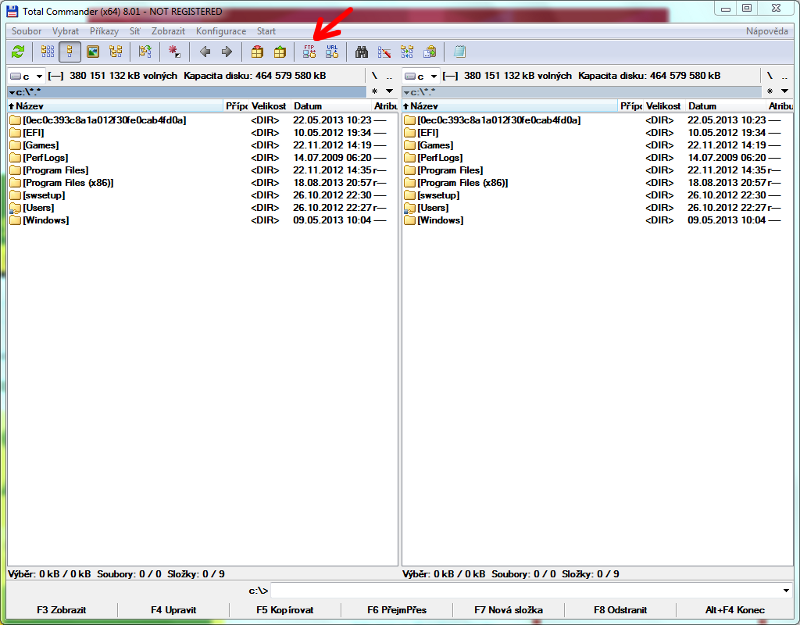Open left panel directory history arrow
800x625 pixels.
click(x=389, y=91)
